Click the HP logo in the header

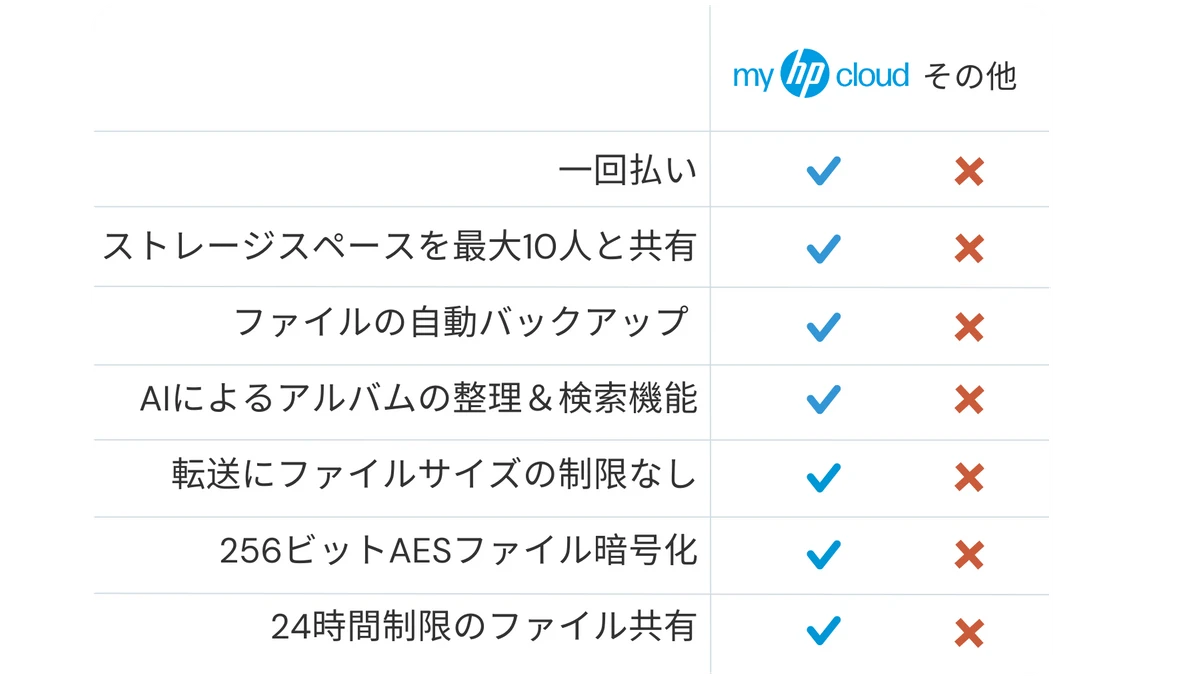point(805,74)
